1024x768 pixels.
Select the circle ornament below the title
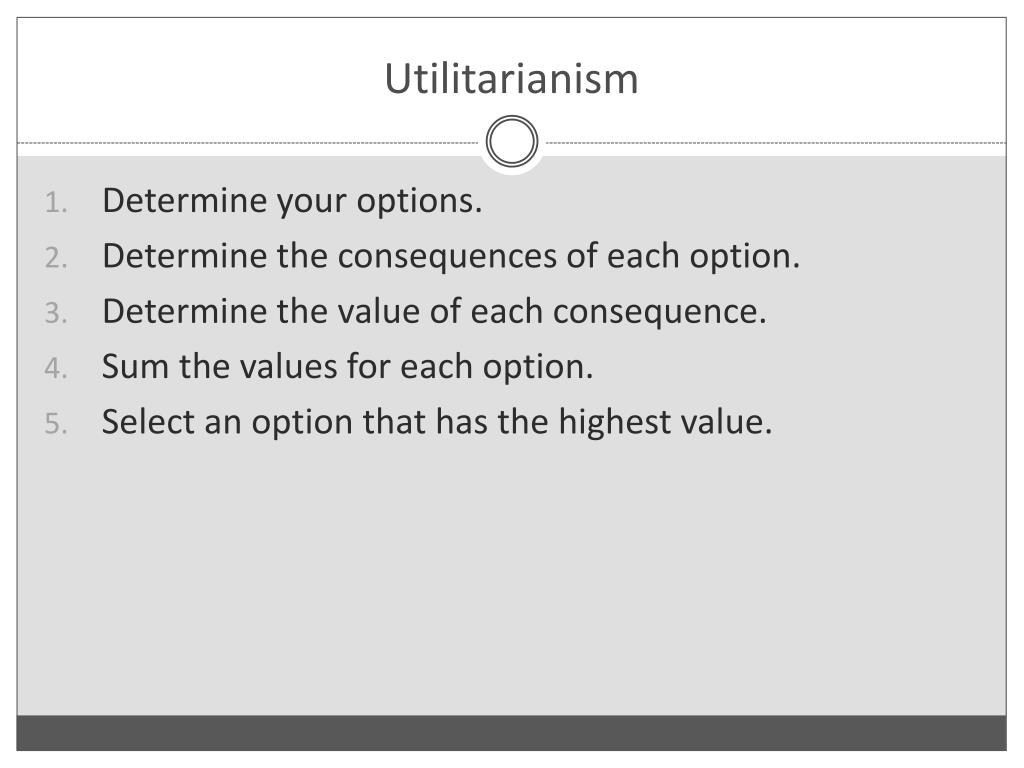pyautogui.click(x=512, y=141)
